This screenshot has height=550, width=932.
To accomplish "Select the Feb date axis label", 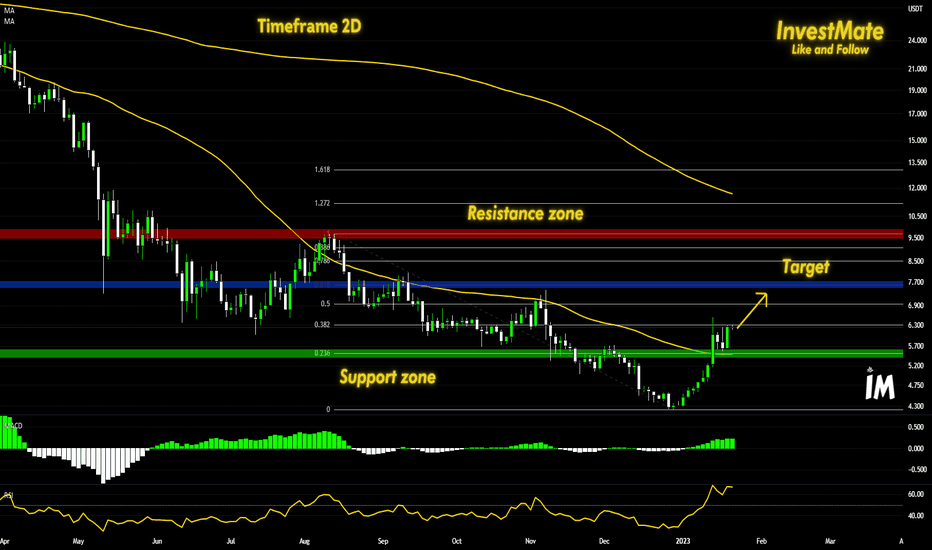I will [x=761, y=542].
